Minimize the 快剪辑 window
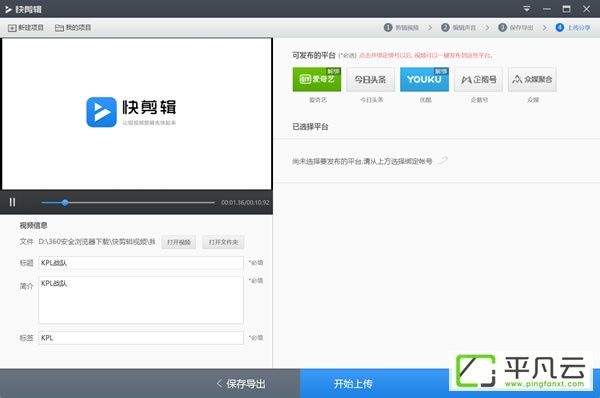The width and height of the screenshot is (600, 398). (547, 9)
